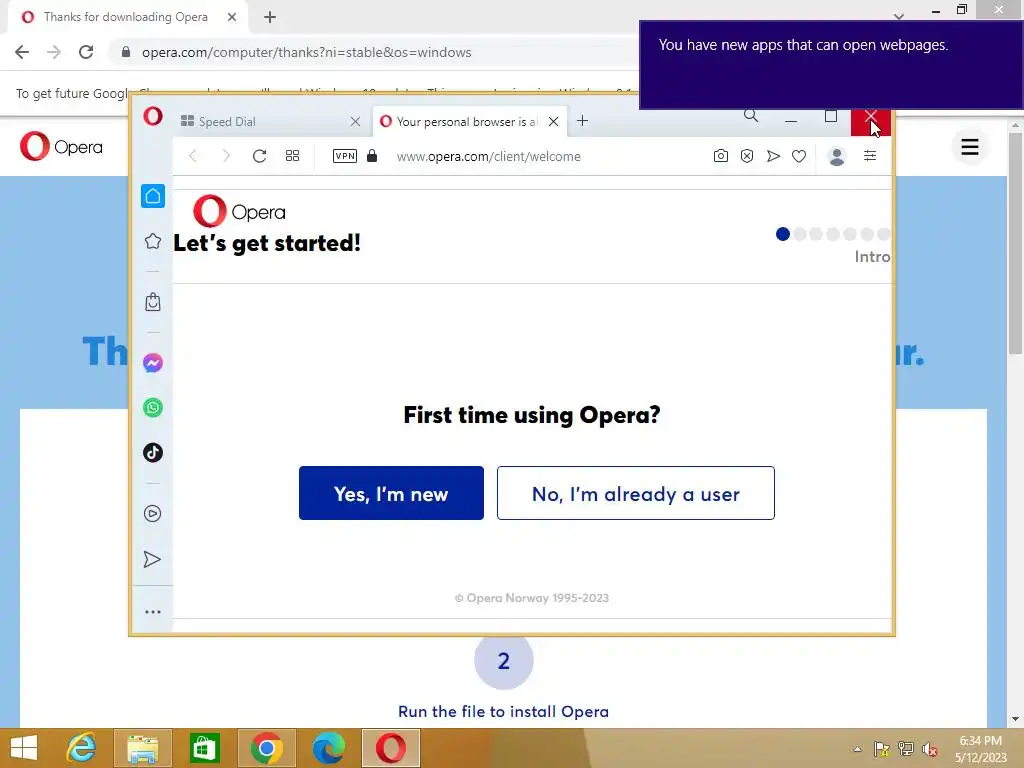Go back in the Opera window
This screenshot has height=768, width=1024.
tap(193, 155)
